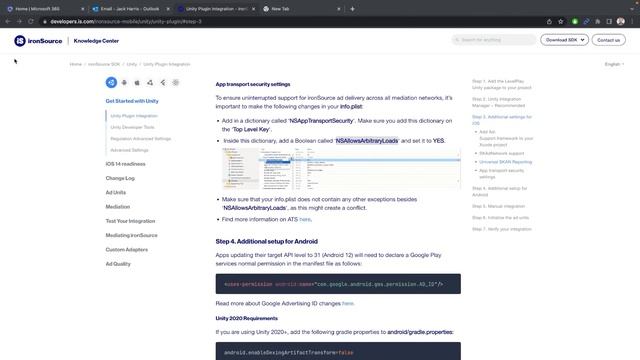Open Get Started with Unity section
640x360 pixels.
point(132,101)
